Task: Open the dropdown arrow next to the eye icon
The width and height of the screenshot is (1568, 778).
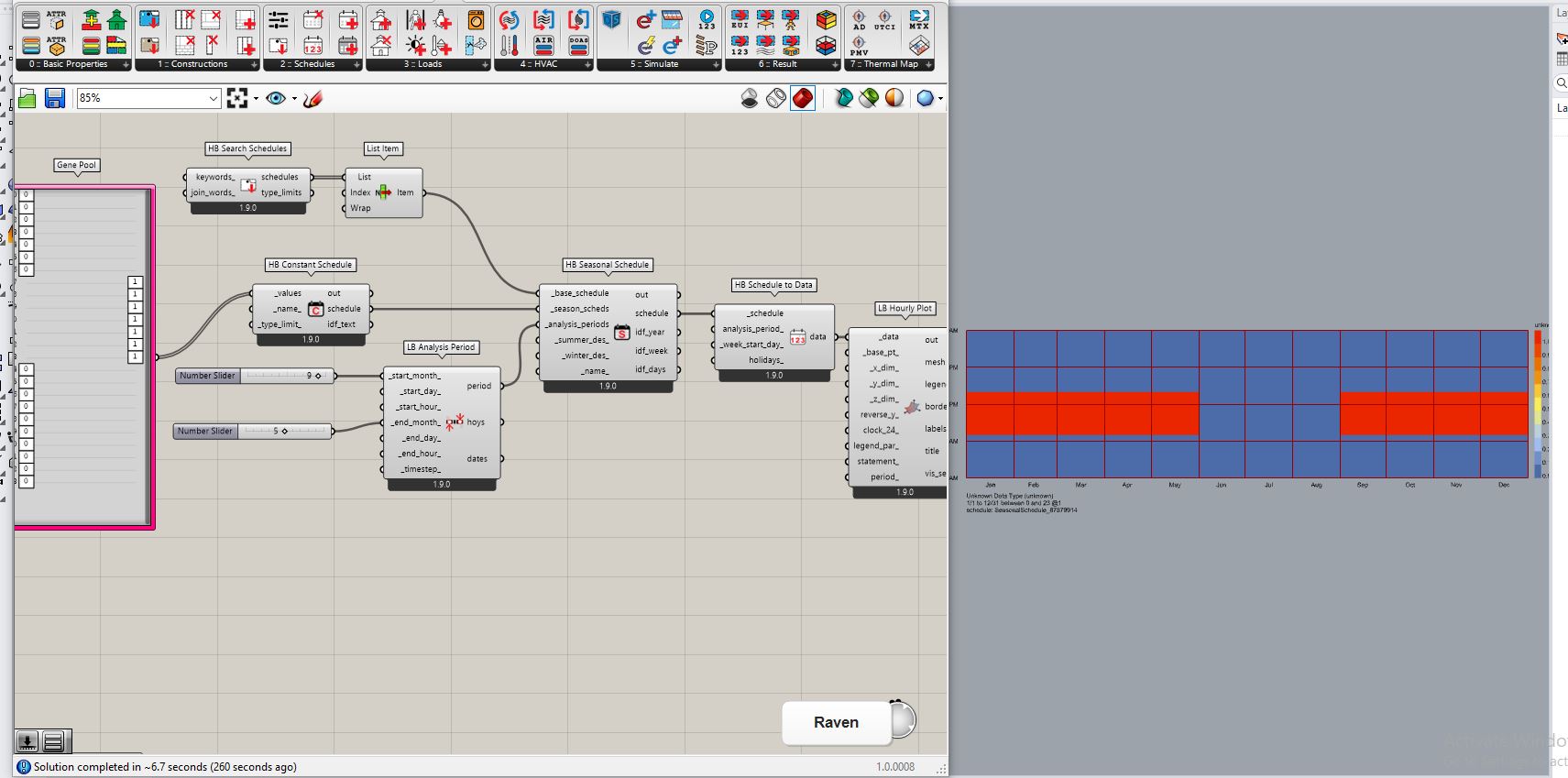Action: [294, 98]
